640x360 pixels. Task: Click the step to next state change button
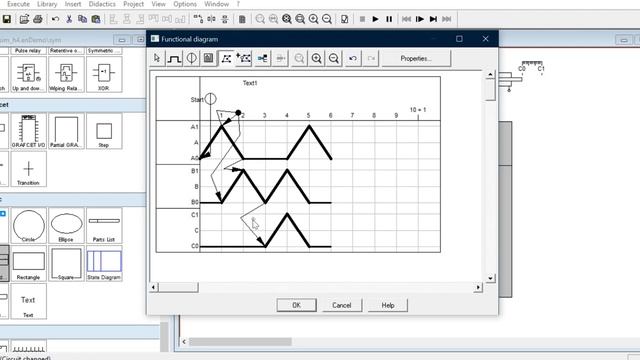point(433,19)
